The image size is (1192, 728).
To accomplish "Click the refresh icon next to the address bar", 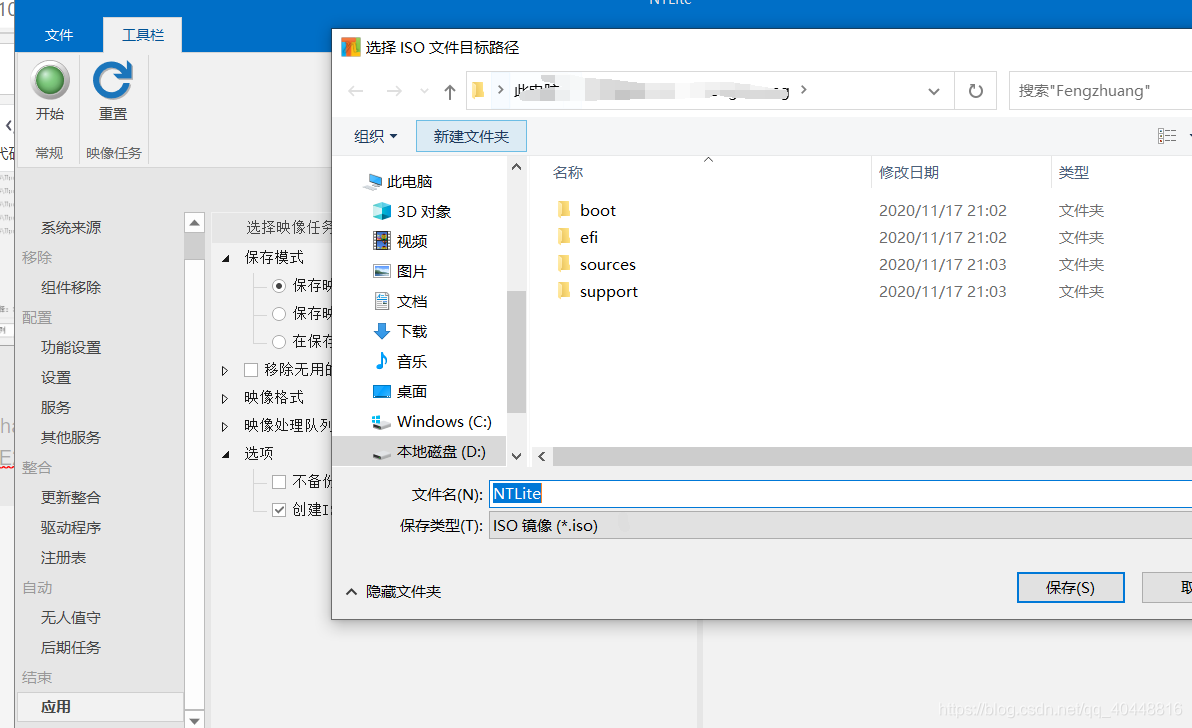I will pos(975,91).
